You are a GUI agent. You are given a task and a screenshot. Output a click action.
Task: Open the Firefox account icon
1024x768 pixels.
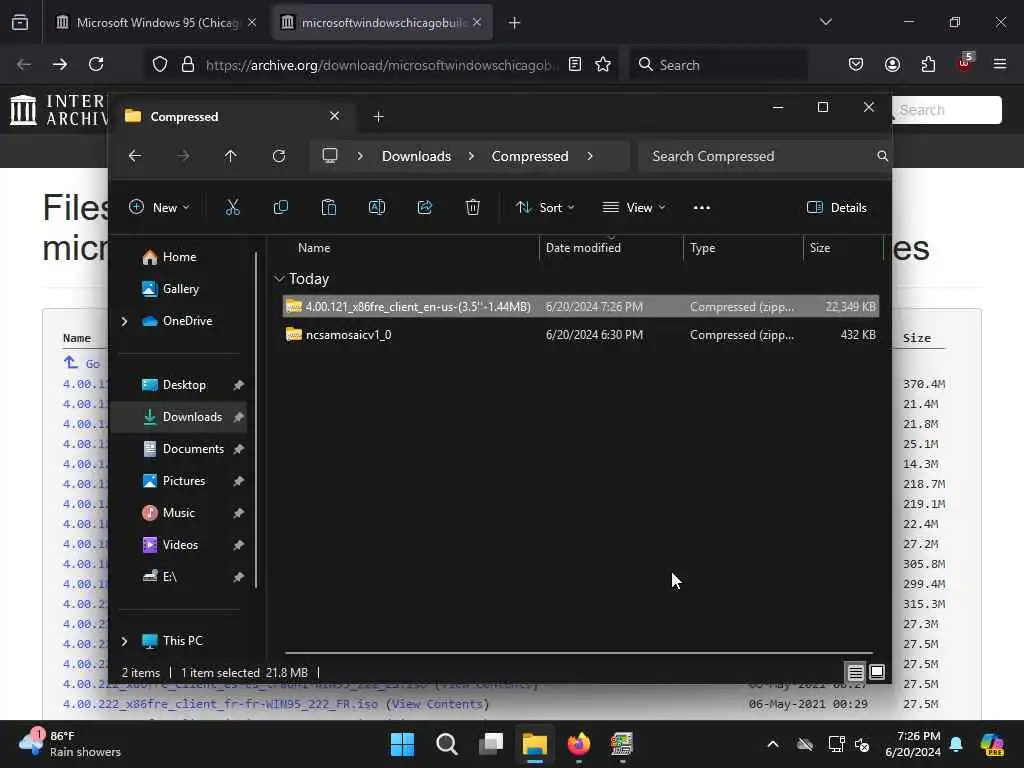tap(892, 64)
